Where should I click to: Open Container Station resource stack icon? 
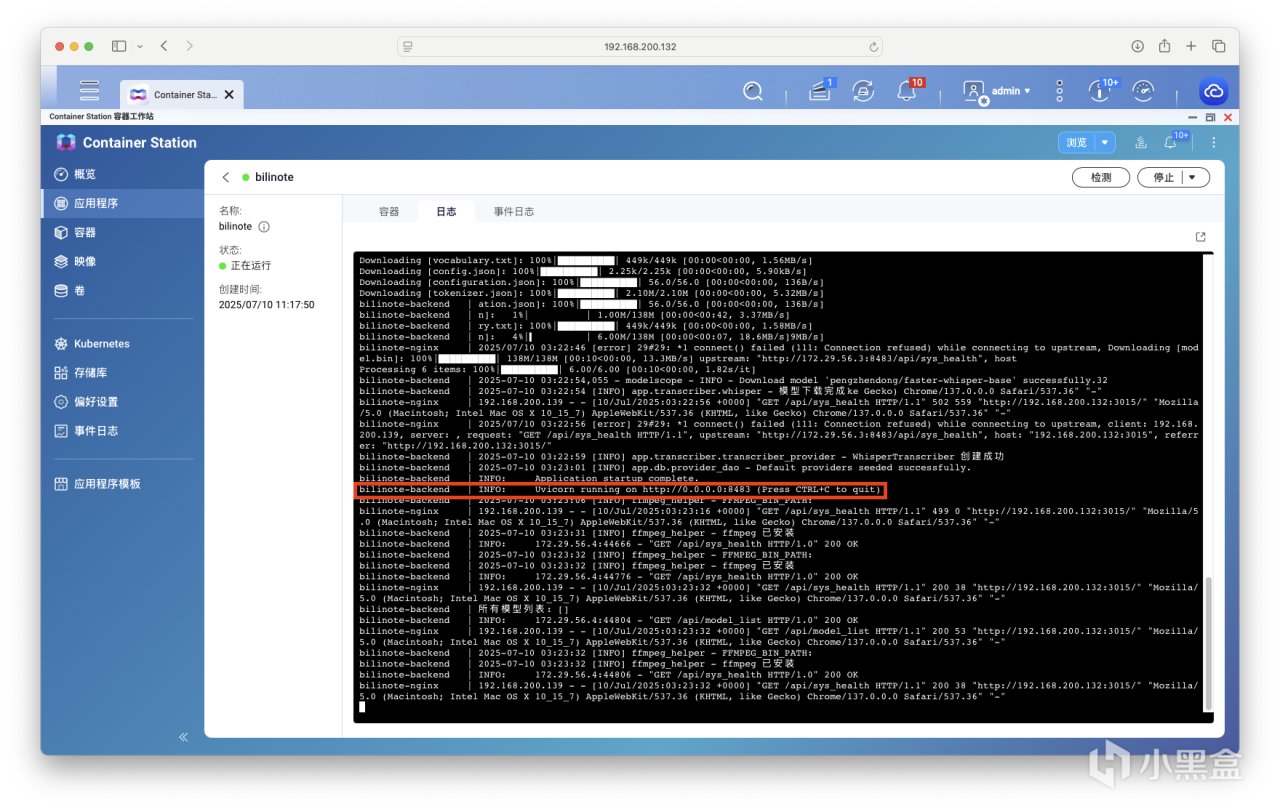click(x=1140, y=143)
